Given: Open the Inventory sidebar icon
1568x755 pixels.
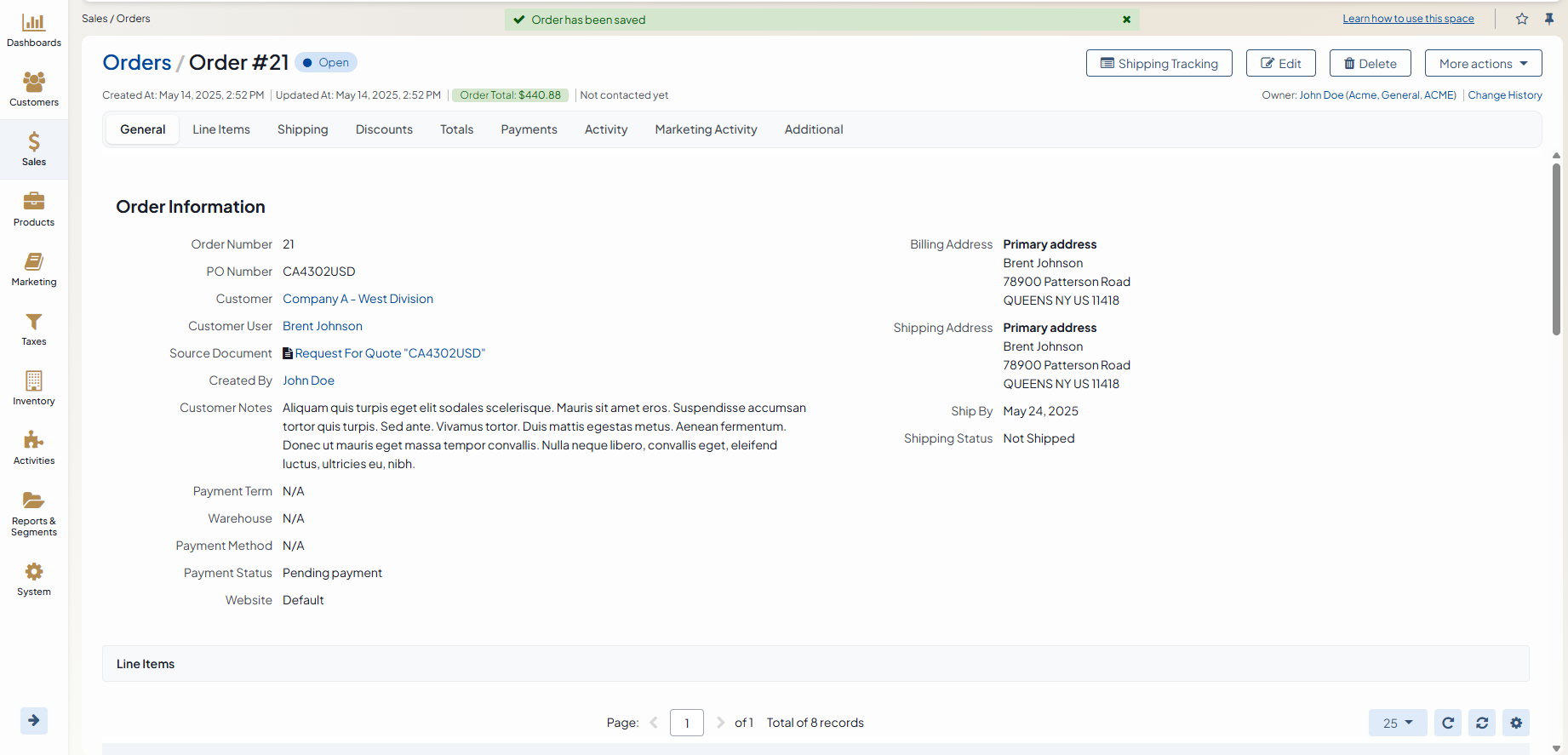Looking at the screenshot, I should coord(34,381).
